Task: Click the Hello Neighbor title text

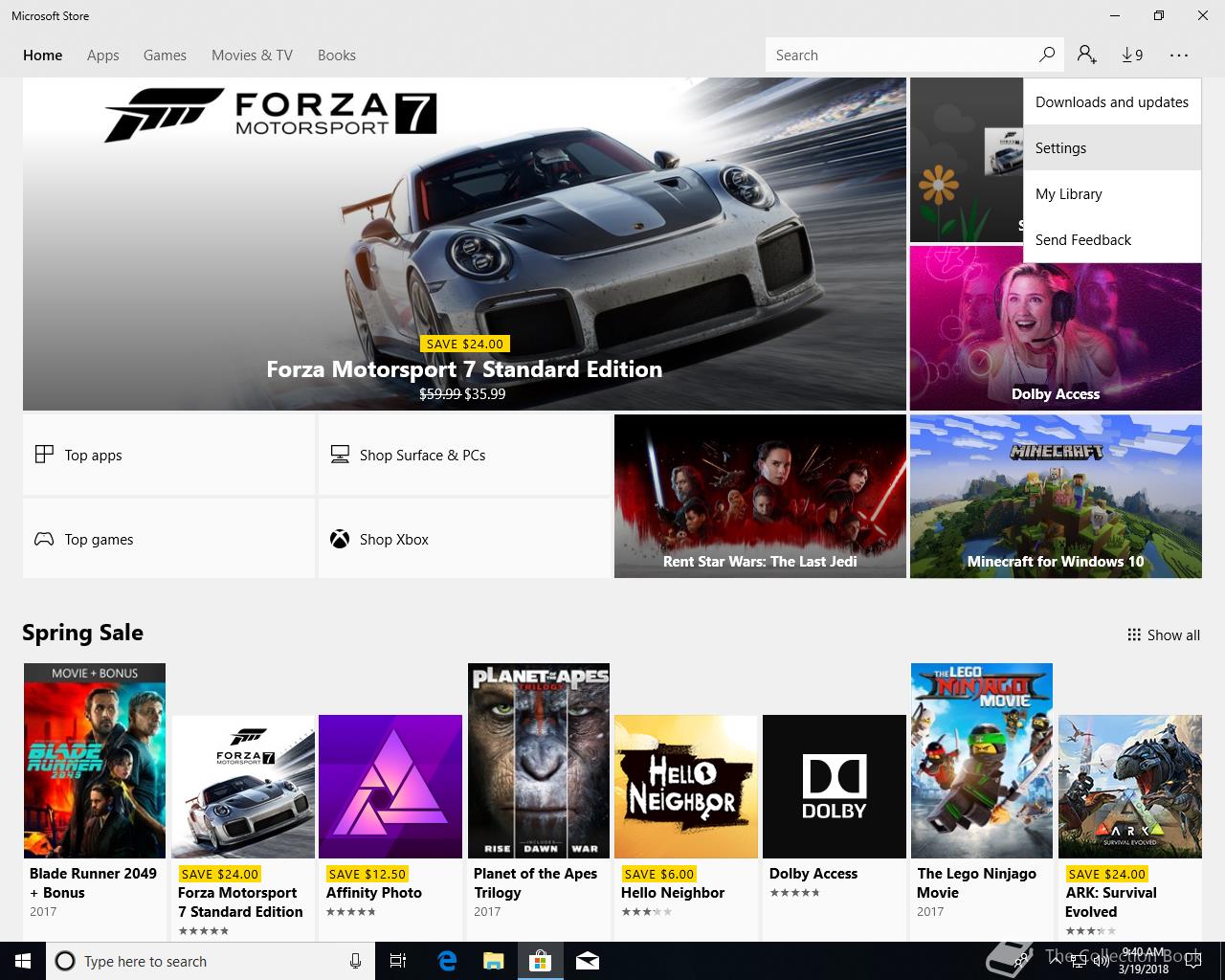Action: pyautogui.click(x=673, y=893)
